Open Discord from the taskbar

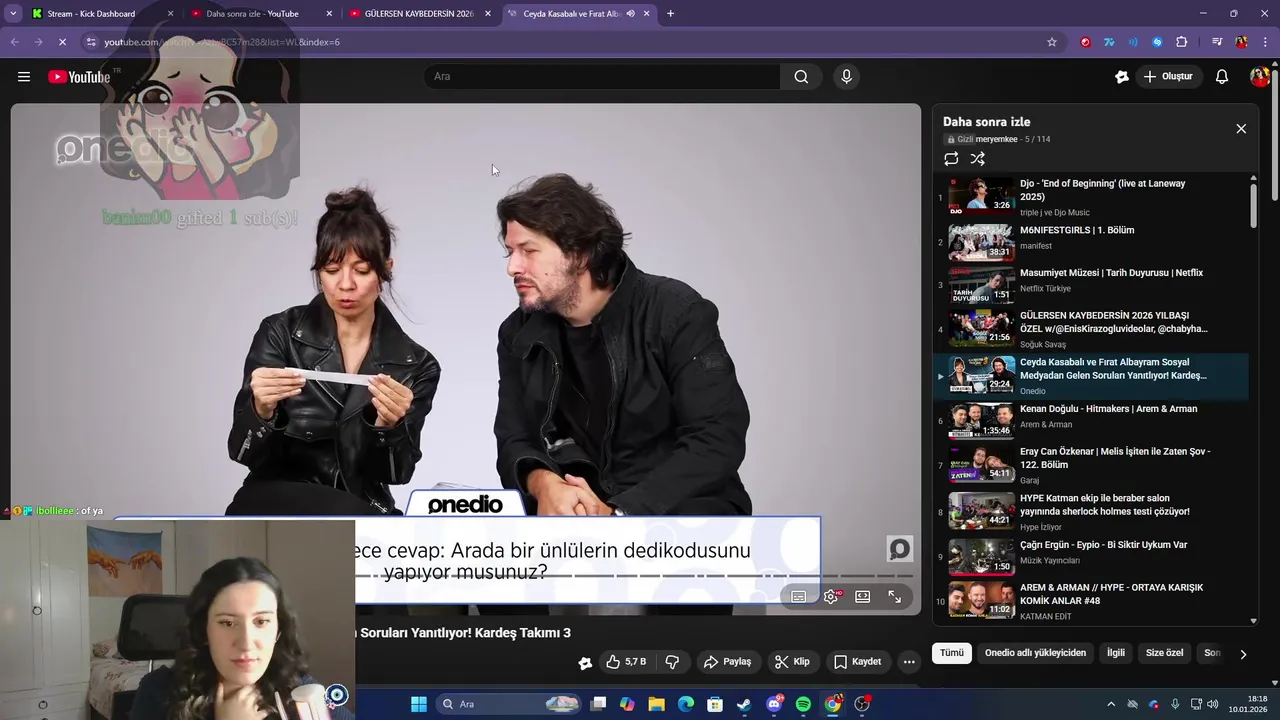click(774, 704)
